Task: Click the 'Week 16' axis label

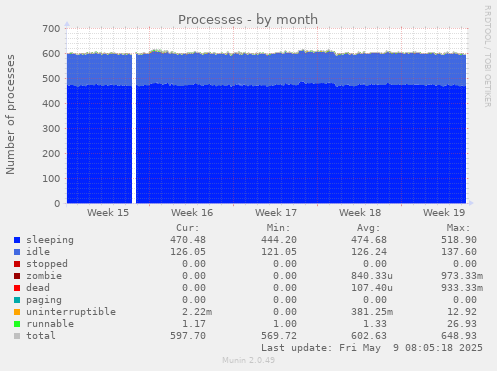Action: (192, 213)
